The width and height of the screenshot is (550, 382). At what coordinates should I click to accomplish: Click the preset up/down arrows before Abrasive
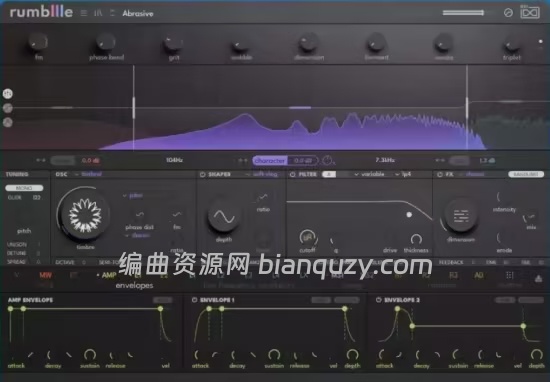pyautogui.click(x=112, y=13)
